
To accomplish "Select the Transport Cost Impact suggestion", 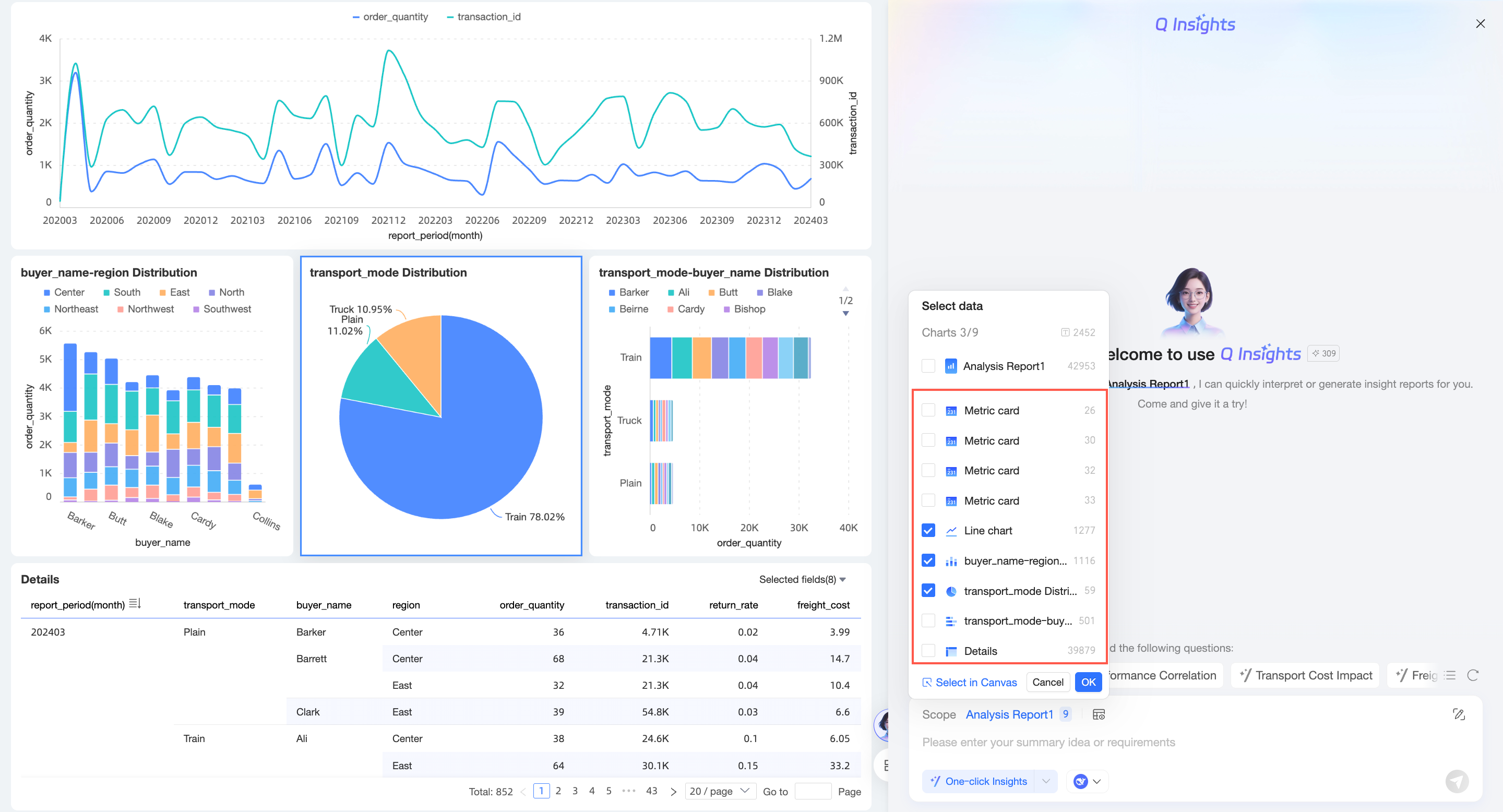I will (x=1305, y=675).
